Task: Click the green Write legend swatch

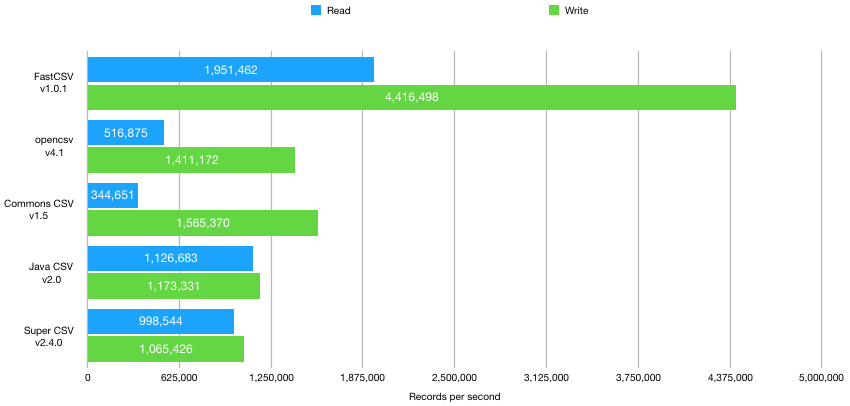Action: [x=554, y=10]
